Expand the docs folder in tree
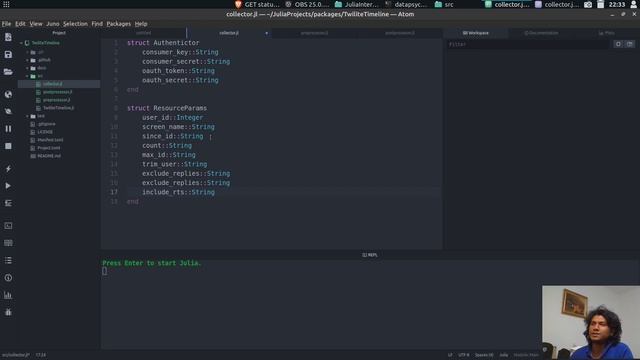The width and height of the screenshot is (640, 360). [x=27, y=68]
